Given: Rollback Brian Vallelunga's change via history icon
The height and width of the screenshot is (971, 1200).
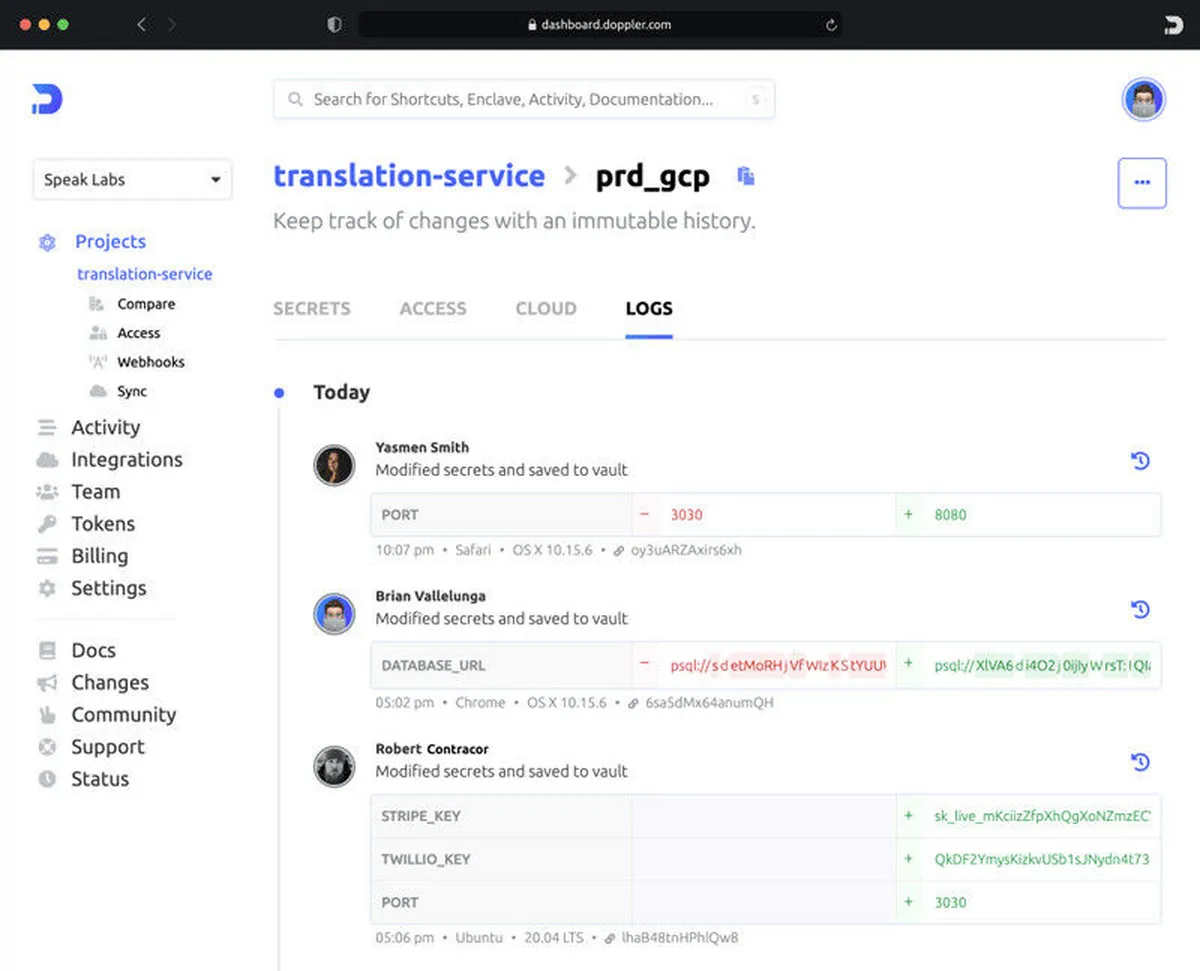Looking at the screenshot, I should click(x=1140, y=609).
